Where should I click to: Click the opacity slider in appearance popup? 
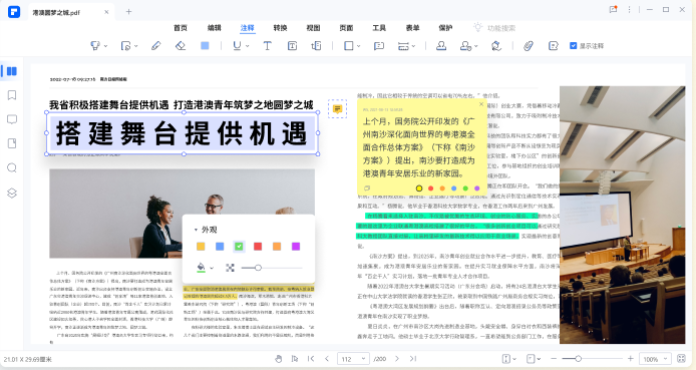point(272,268)
